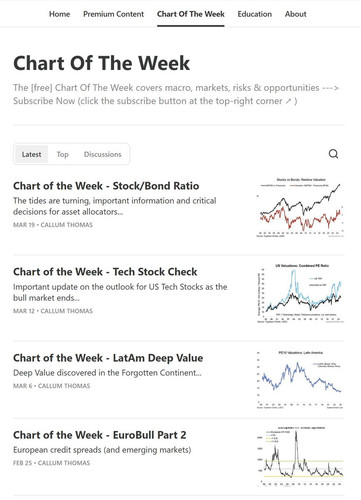Click the tides are turning description text

point(115,206)
